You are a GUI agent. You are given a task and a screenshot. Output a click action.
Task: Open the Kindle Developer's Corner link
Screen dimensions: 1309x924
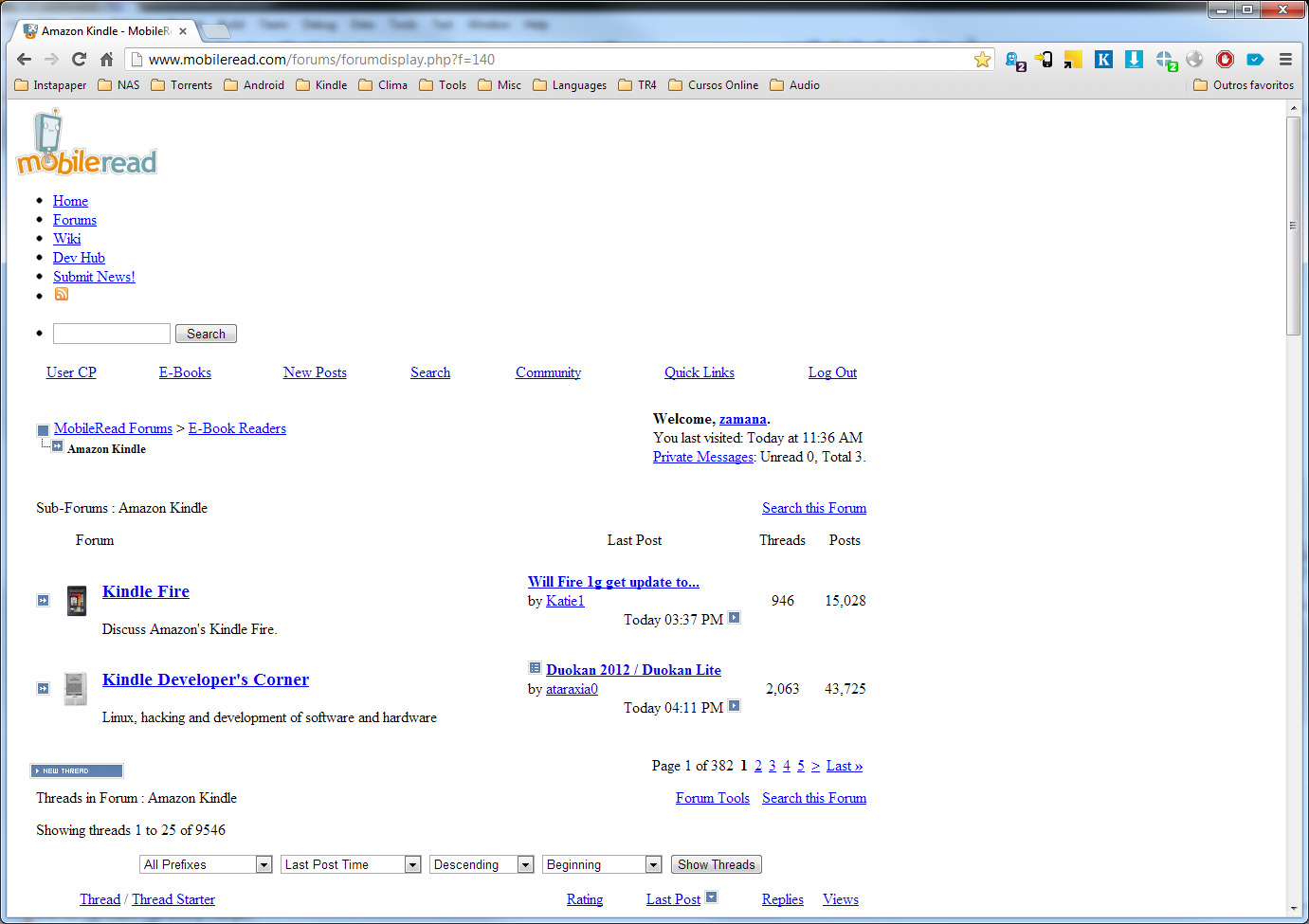pyautogui.click(x=206, y=679)
